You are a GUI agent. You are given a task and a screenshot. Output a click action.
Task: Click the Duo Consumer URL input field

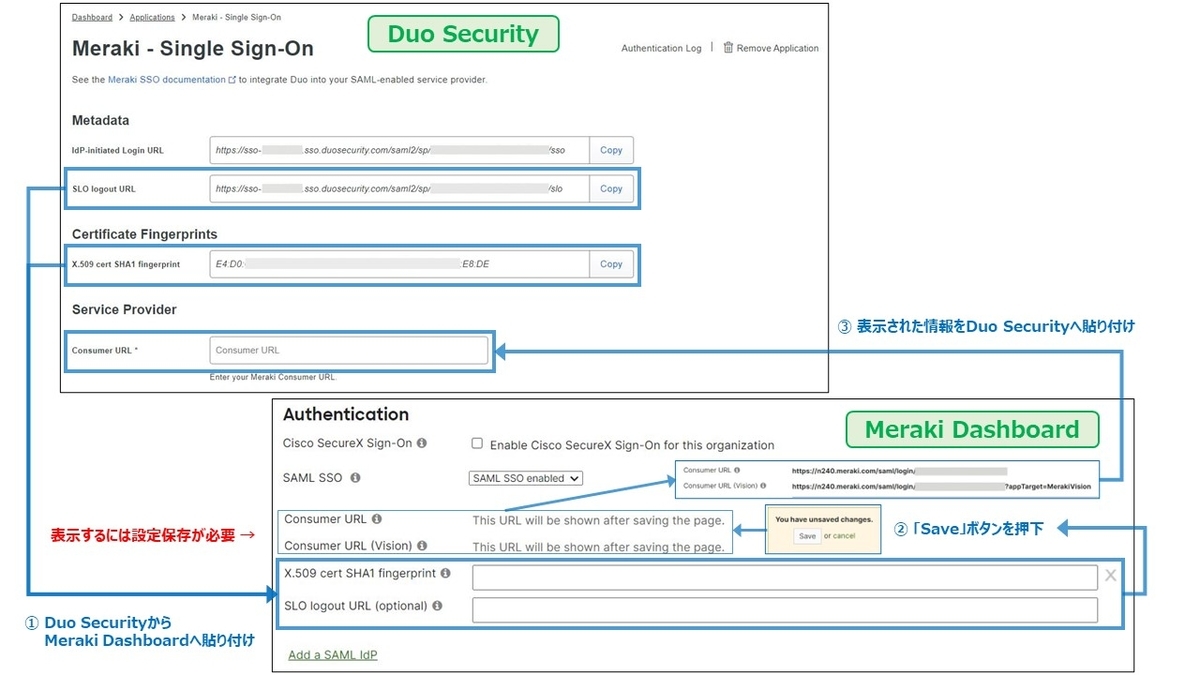(349, 350)
